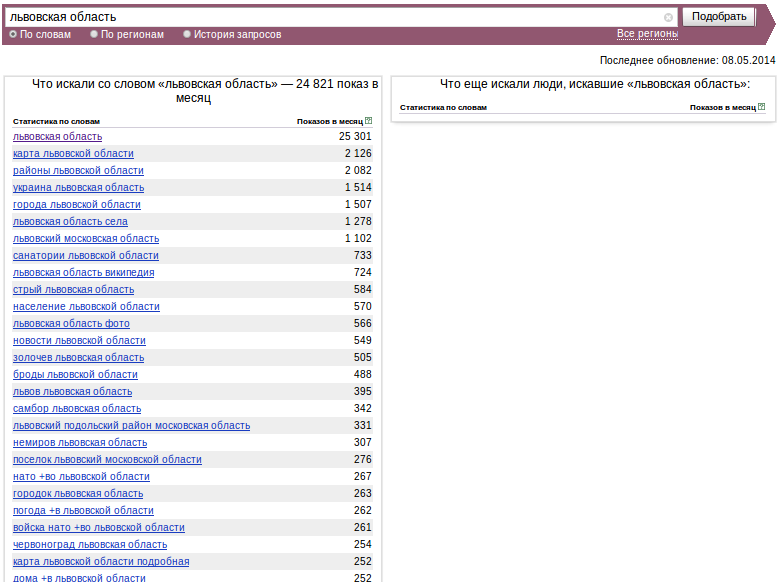Image resolution: width=784 pixels, height=582 pixels.
Task: Open 'львовская область википедия' link
Action: 84,272
